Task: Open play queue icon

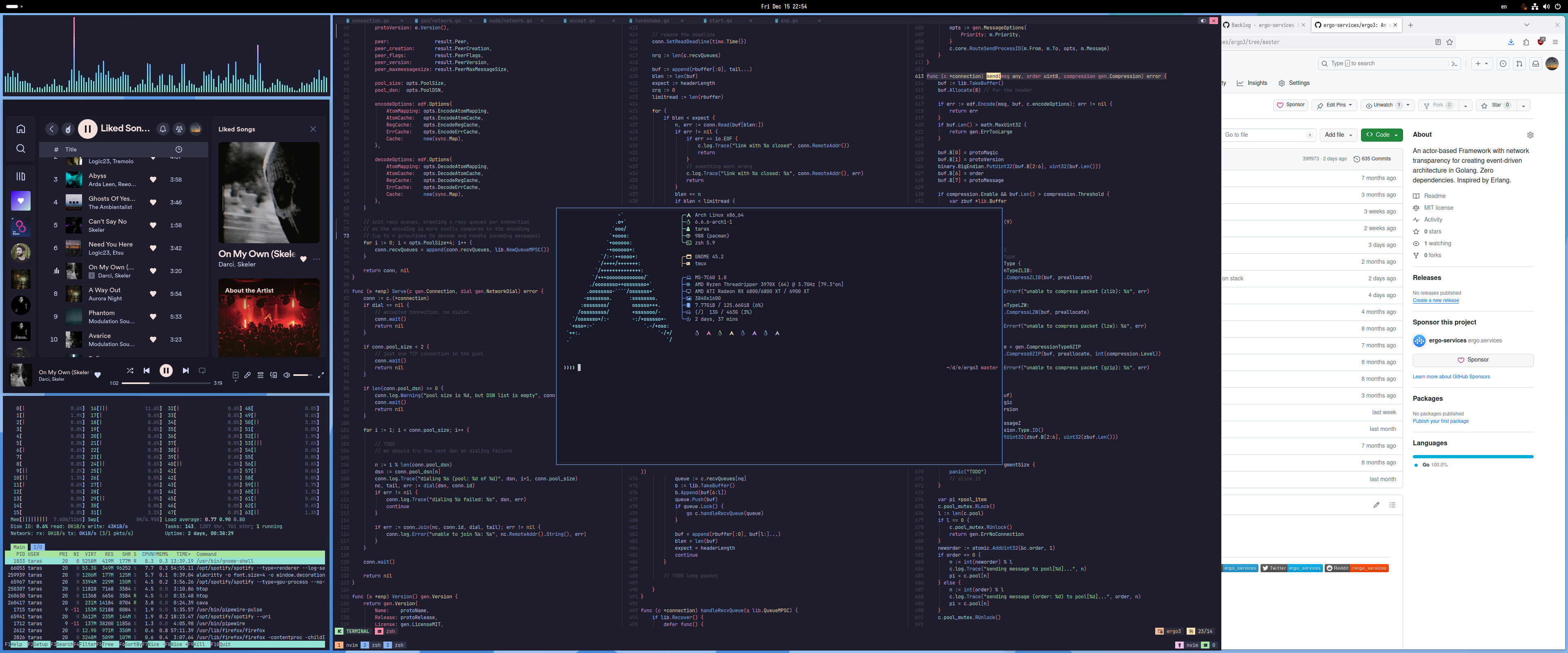Action: click(x=261, y=375)
